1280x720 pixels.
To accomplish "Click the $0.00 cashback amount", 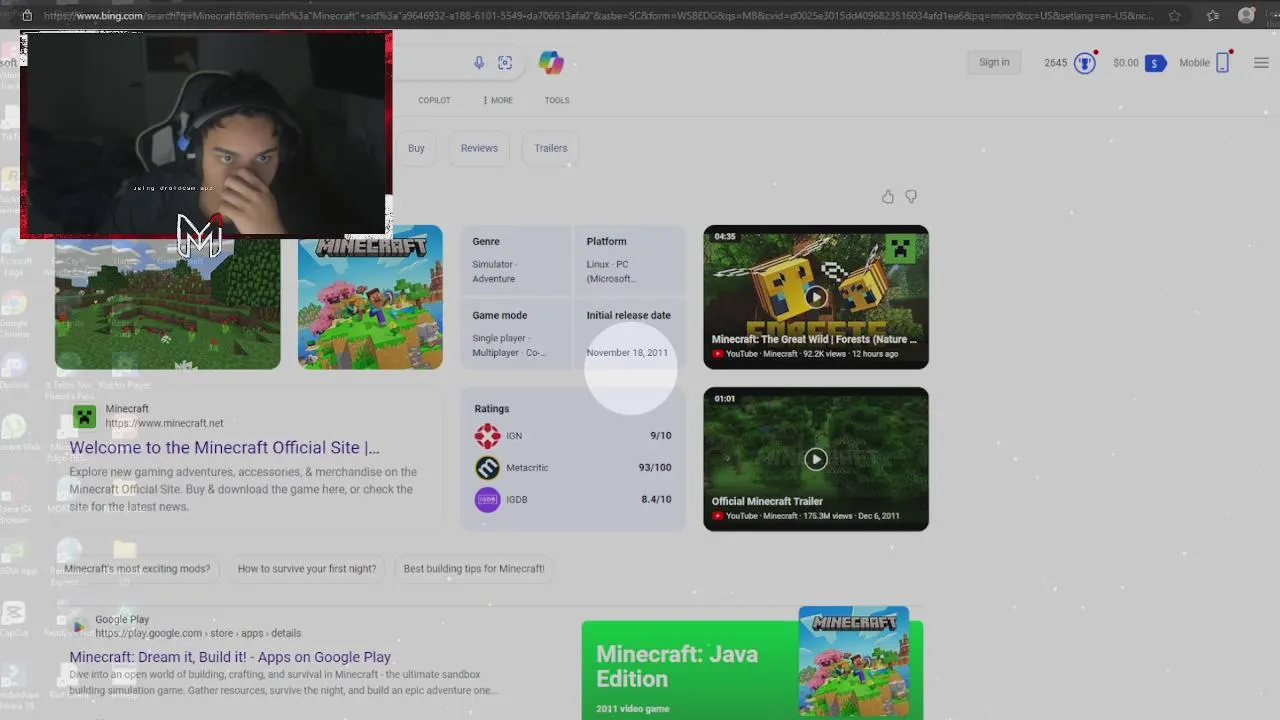I will (1126, 63).
